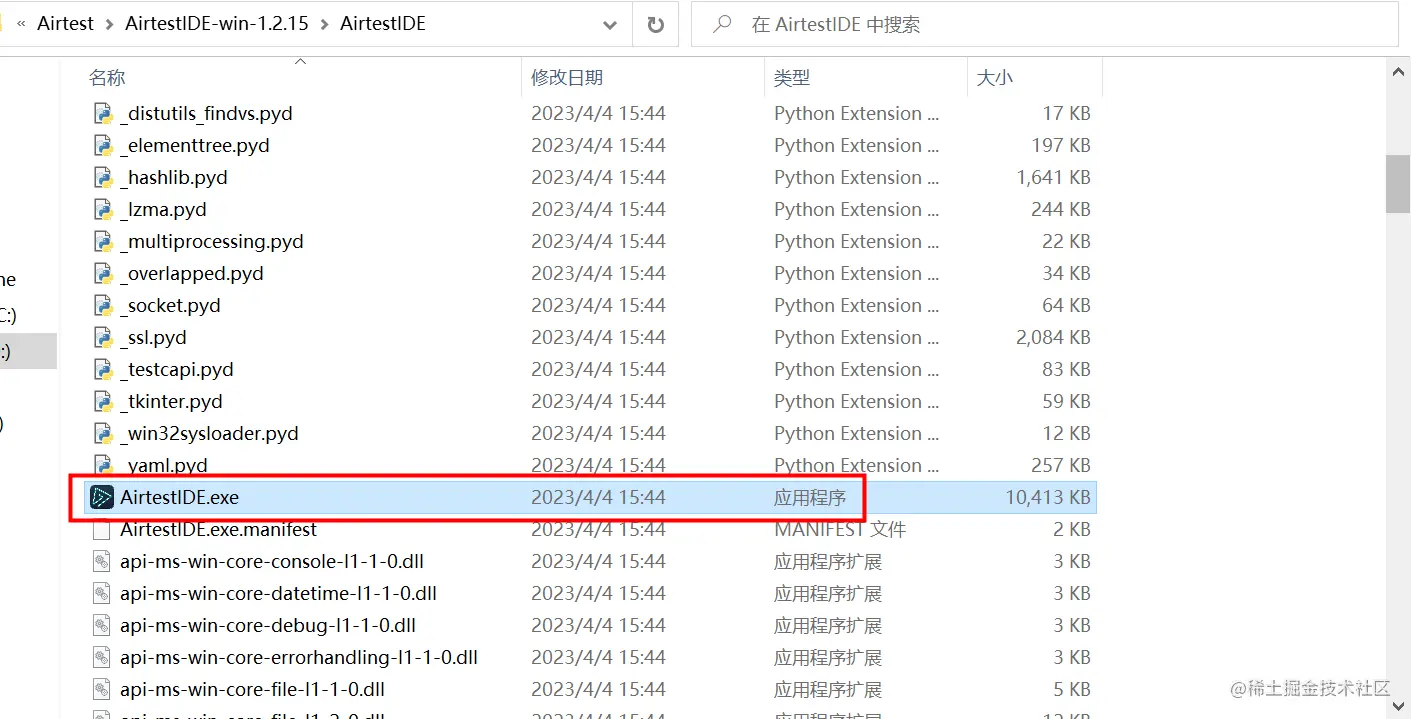This screenshot has width=1411, height=719.
Task: Expand the chevron after Airtest in path
Action: click(109, 24)
